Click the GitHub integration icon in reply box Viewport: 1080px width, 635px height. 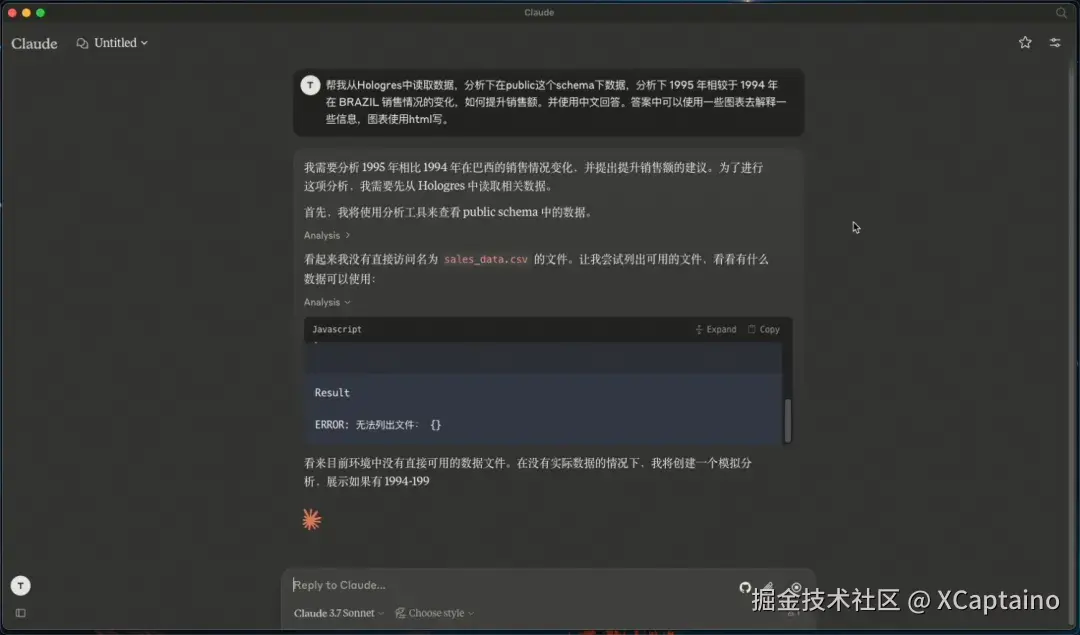[x=745, y=587]
